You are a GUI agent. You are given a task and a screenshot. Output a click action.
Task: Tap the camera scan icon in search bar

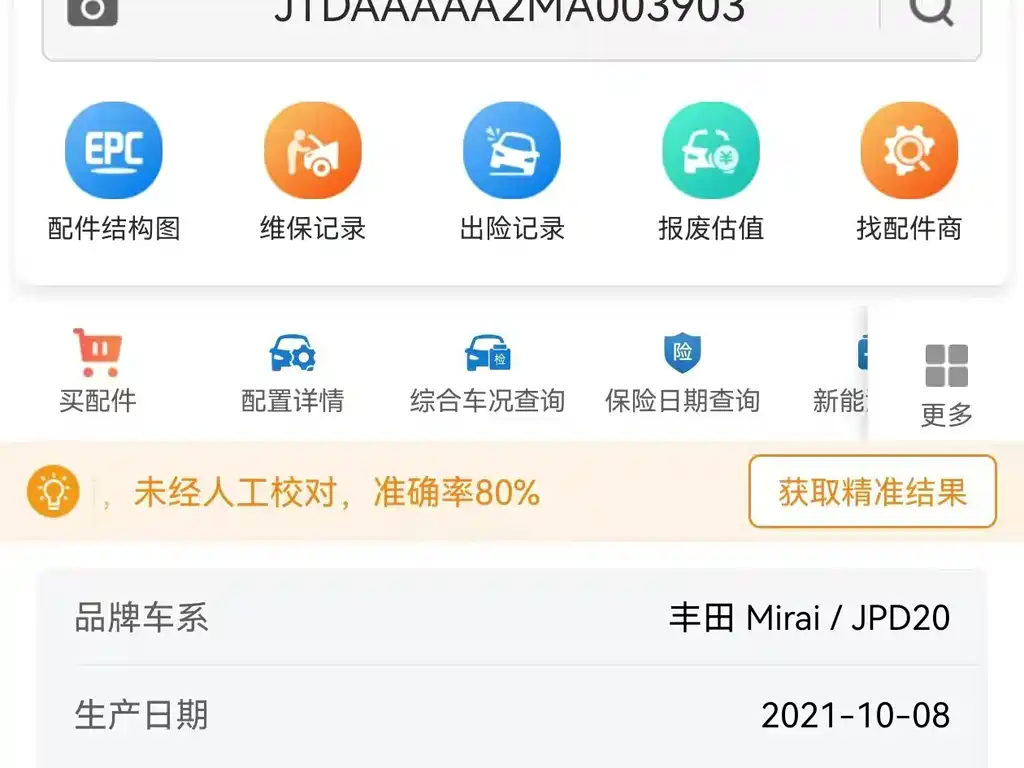coord(93,9)
